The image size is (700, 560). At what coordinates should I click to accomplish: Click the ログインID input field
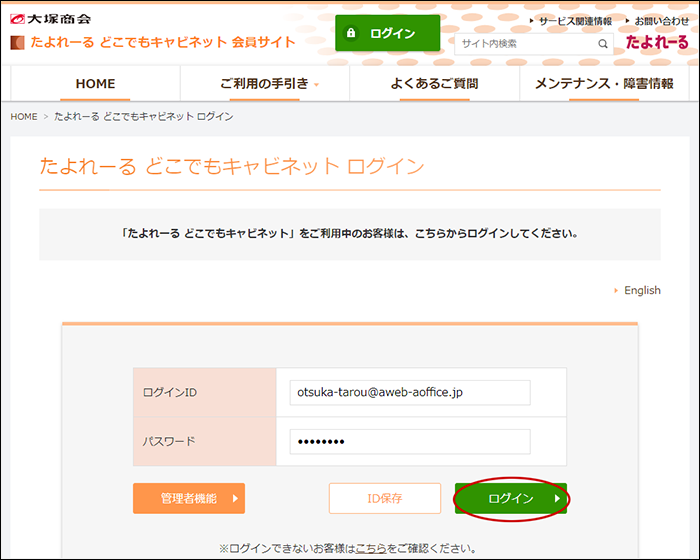tap(410, 393)
